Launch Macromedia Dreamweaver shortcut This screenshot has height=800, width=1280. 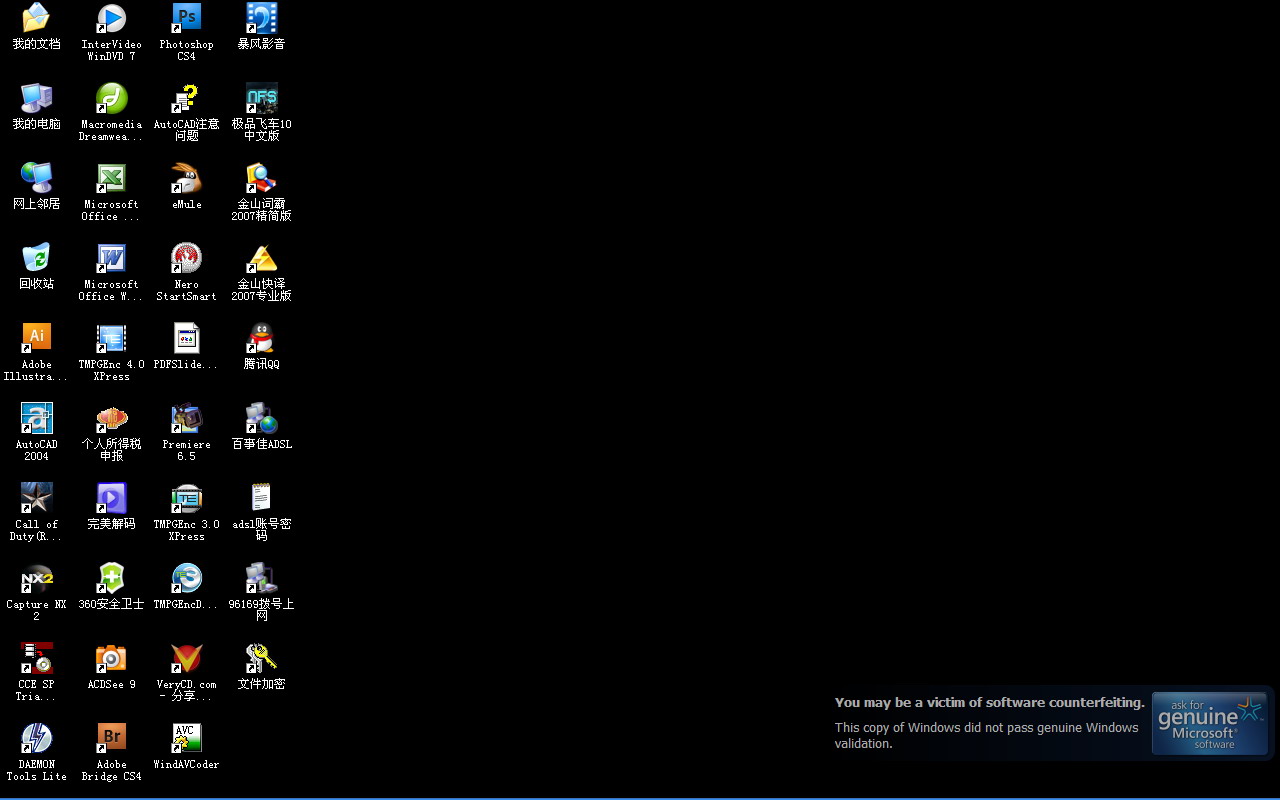coord(111,98)
